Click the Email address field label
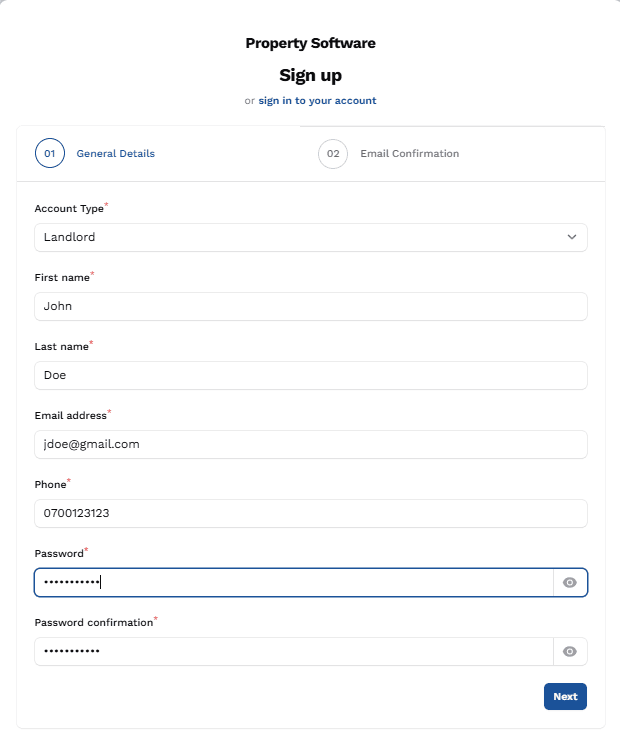 point(70,415)
